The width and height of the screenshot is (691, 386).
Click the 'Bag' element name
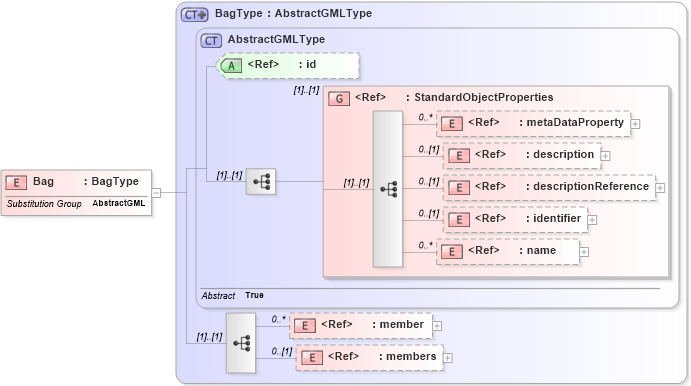pos(43,181)
